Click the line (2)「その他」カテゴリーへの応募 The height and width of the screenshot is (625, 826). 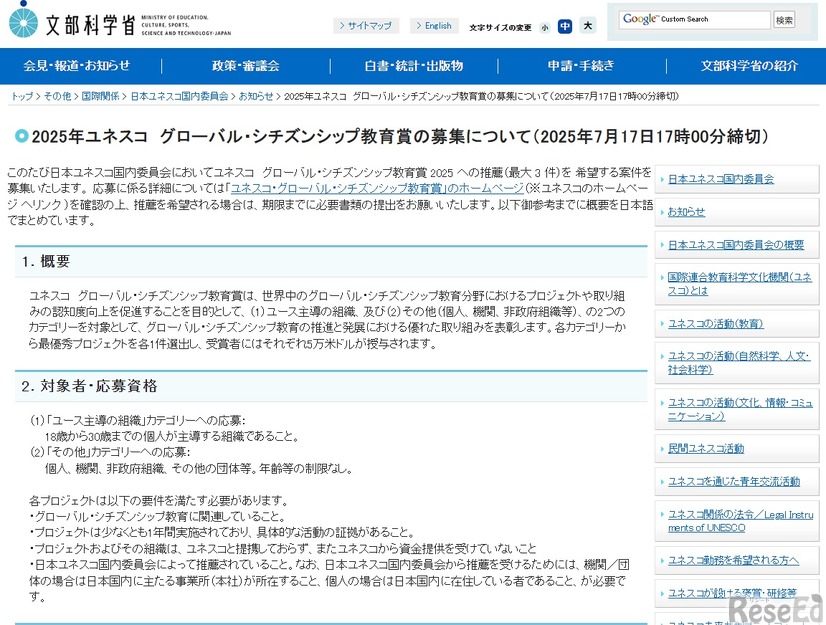pyautogui.click(x=110, y=453)
